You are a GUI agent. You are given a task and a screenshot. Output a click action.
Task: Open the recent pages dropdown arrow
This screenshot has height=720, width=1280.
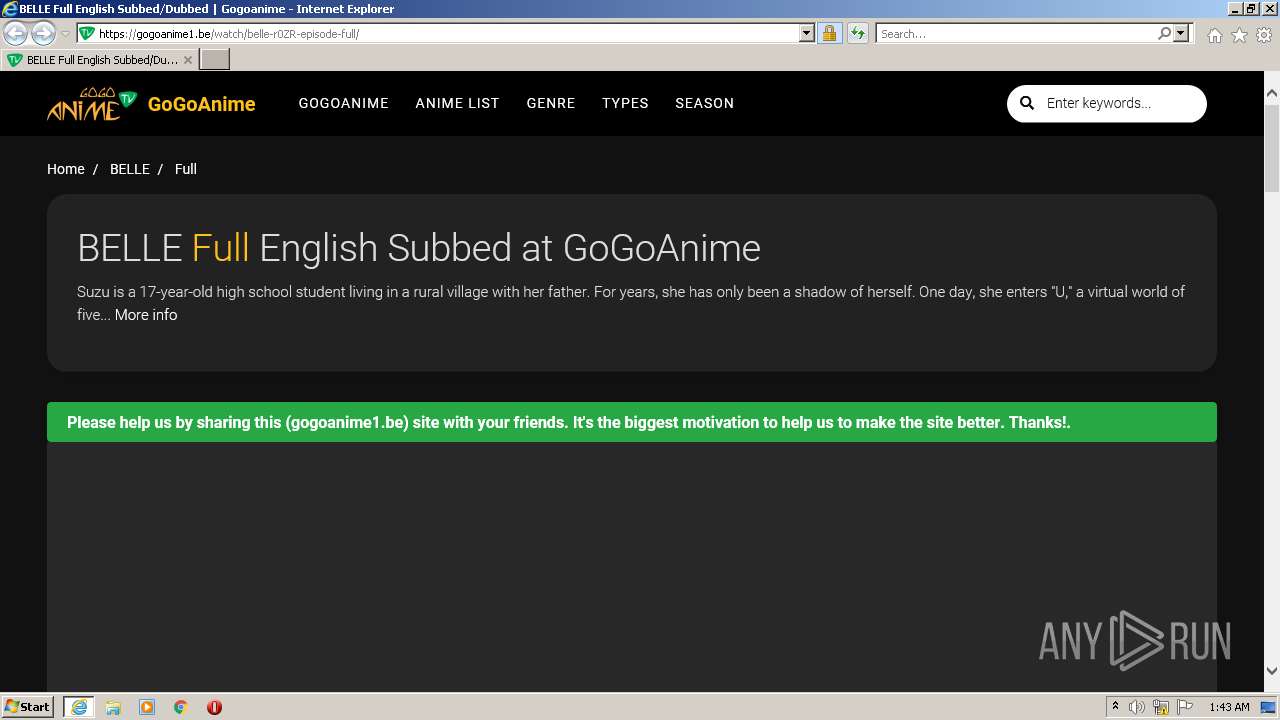[x=65, y=34]
